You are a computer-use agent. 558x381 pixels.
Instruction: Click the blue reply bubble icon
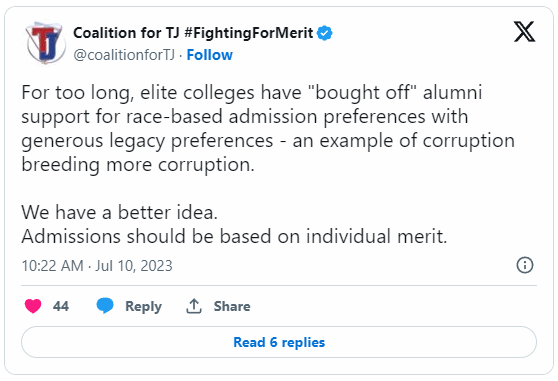(x=105, y=306)
